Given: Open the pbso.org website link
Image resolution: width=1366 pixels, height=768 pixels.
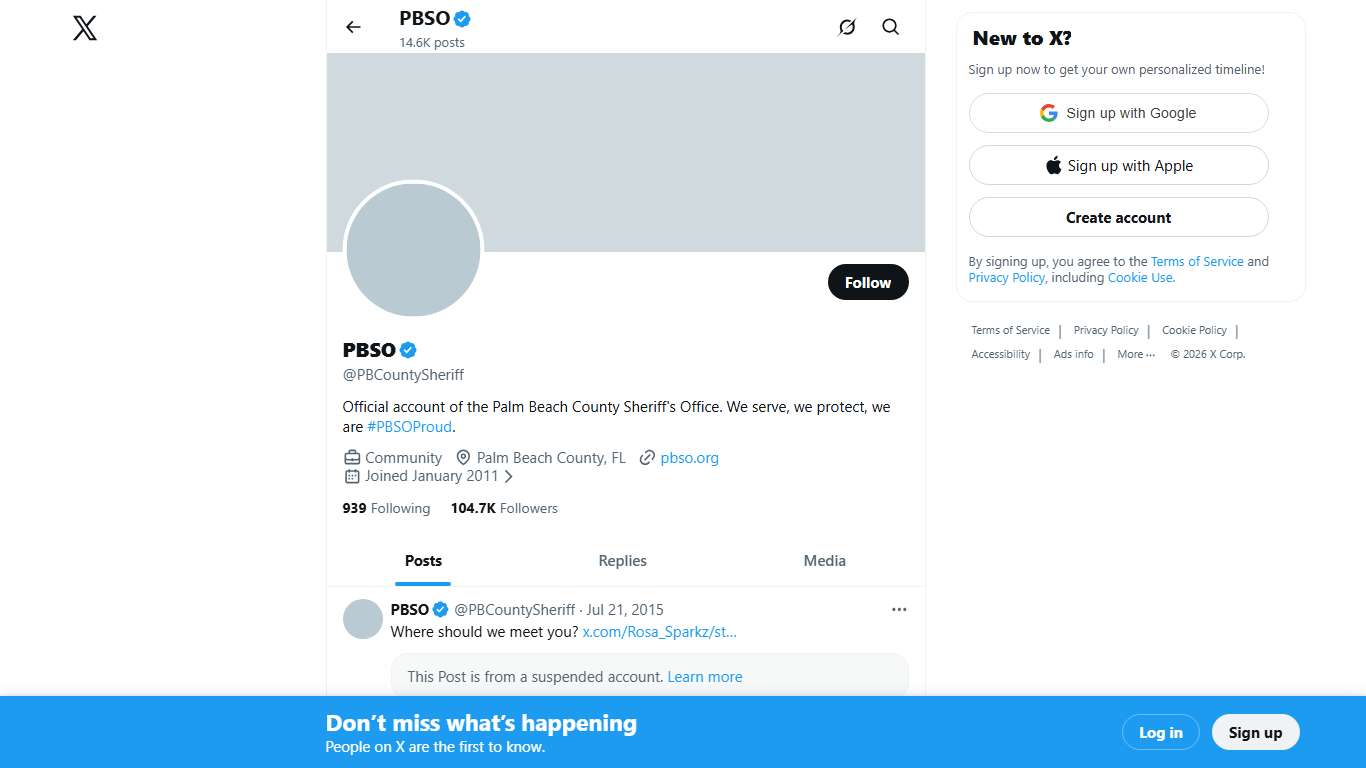Looking at the screenshot, I should coord(689,458).
